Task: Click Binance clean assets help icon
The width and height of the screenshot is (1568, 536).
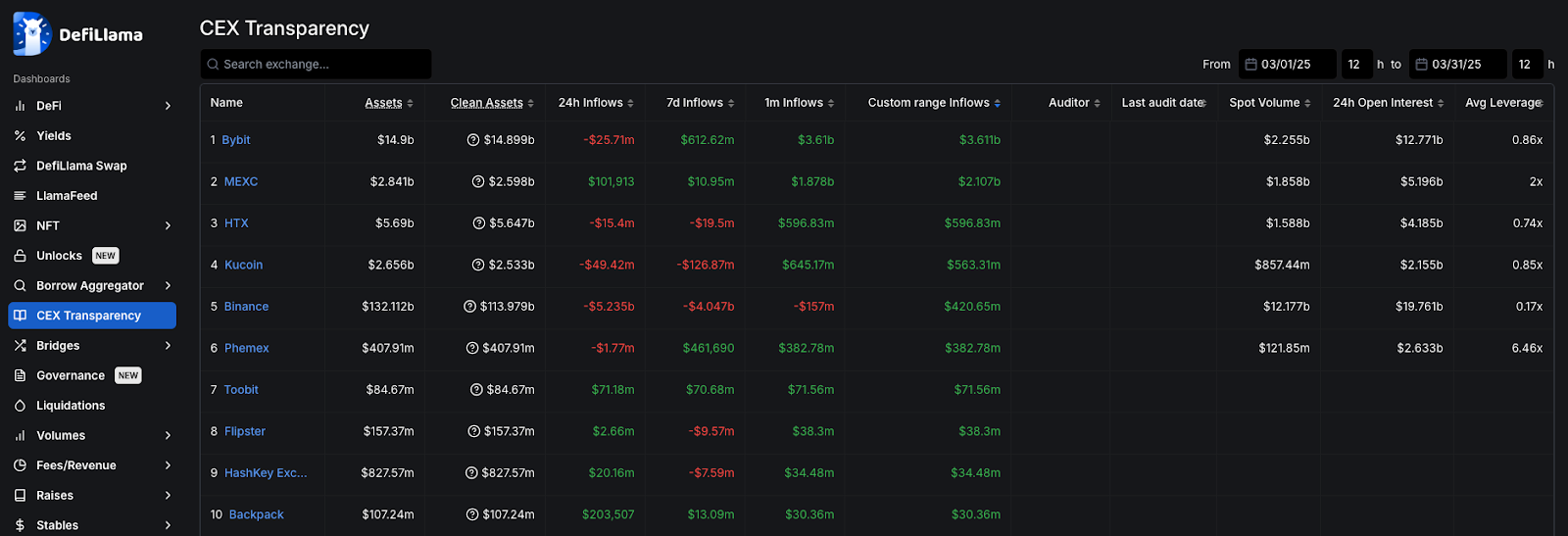Action: pyautogui.click(x=470, y=307)
